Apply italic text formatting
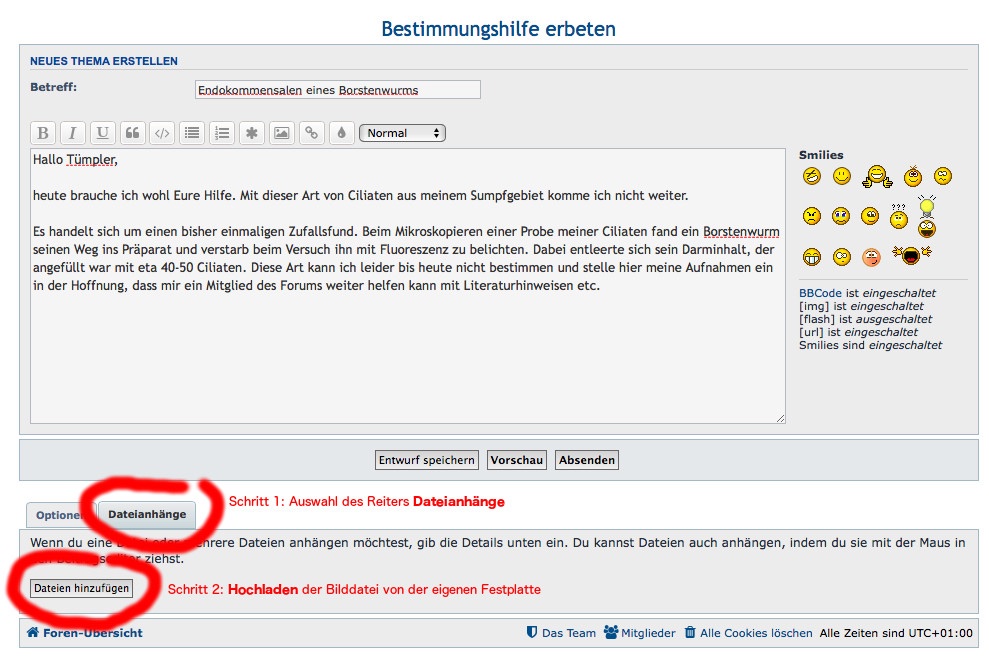Screen dimensions: 989x659 72,133
